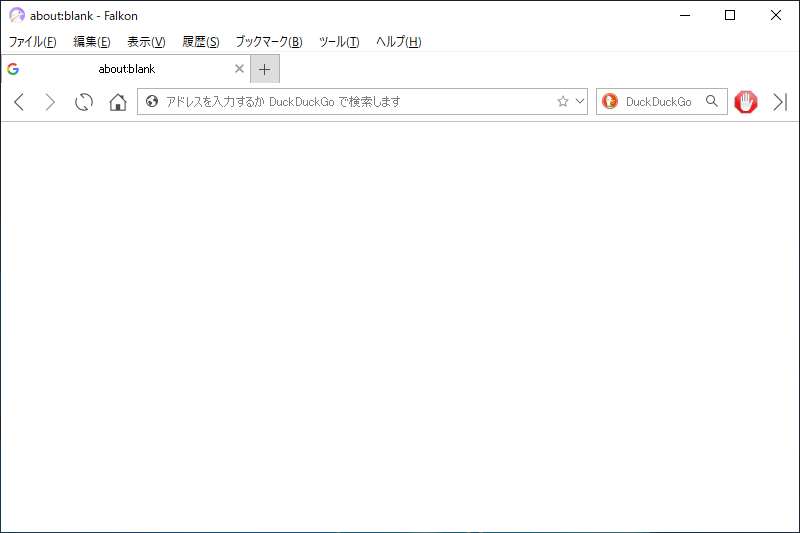Open a new tab with plus button
Screen dimensions: 800x533
click(265, 69)
